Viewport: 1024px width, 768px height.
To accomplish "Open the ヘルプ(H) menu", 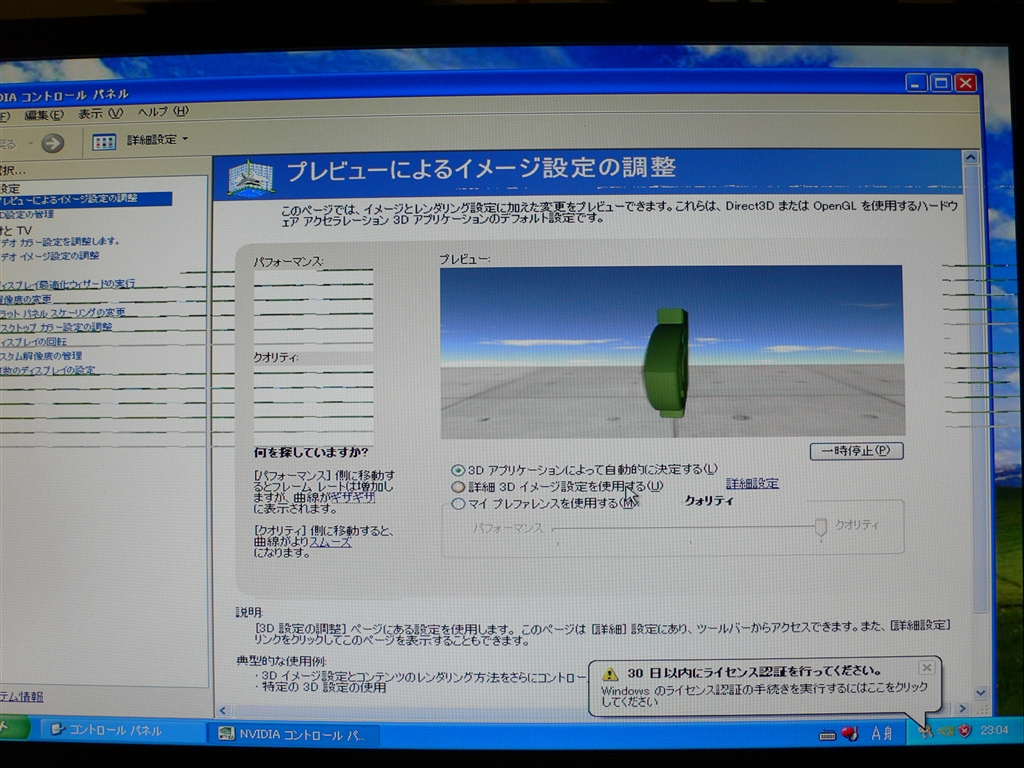I will pos(163,112).
